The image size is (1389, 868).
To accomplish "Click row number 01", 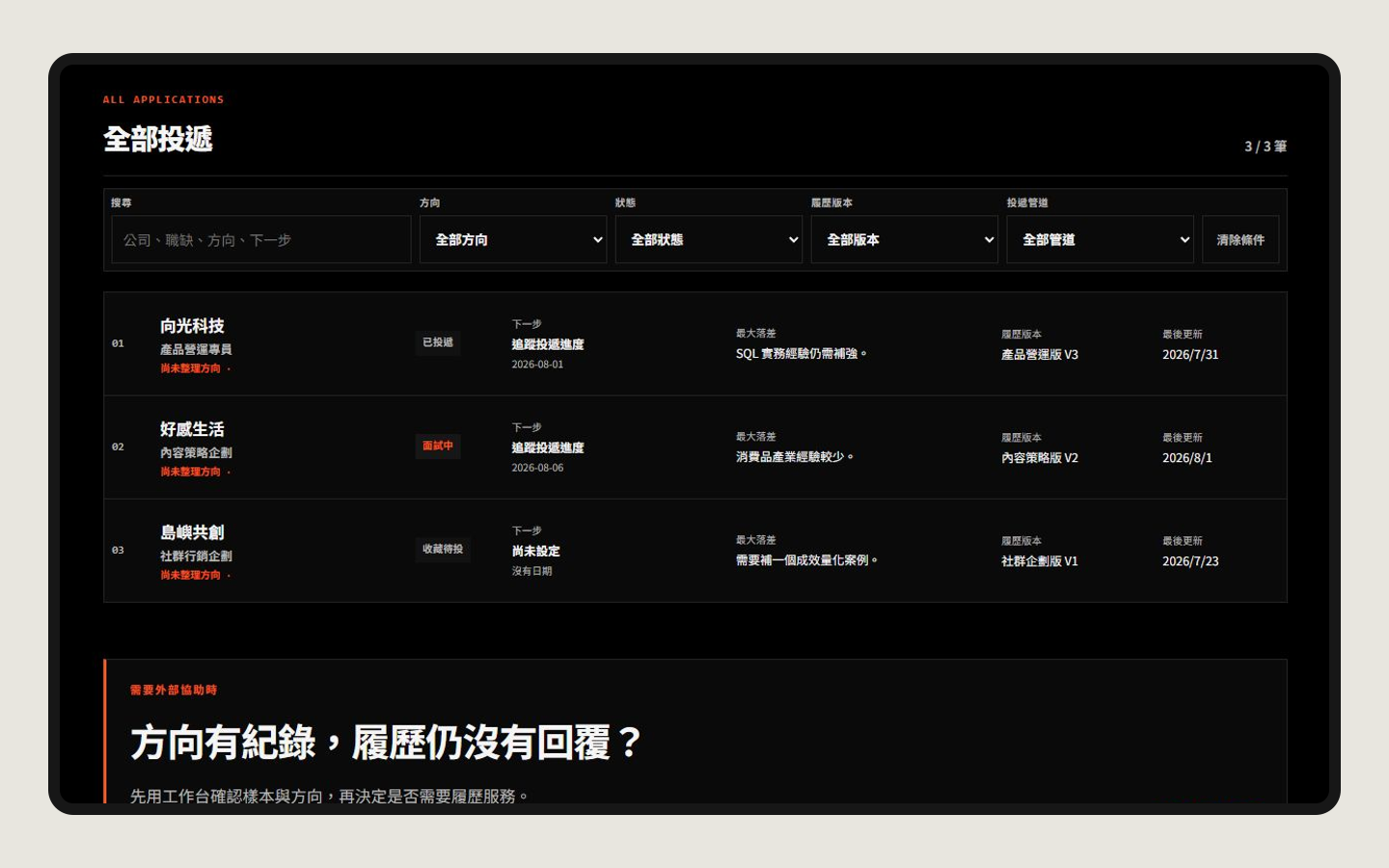I will pos(118,343).
